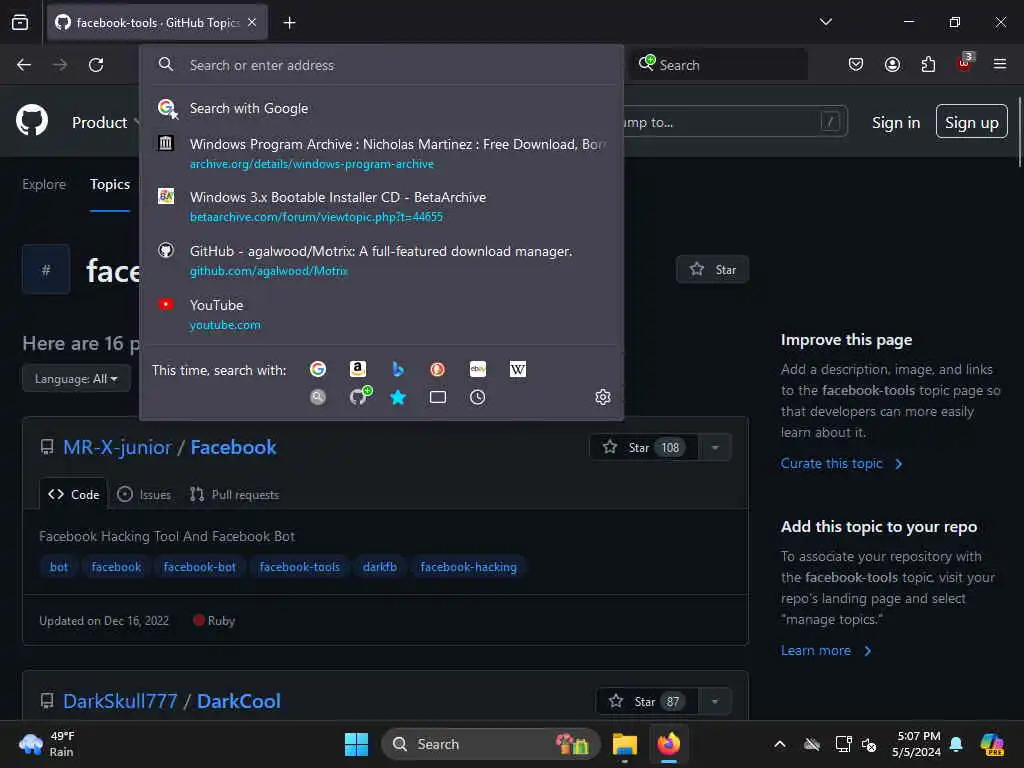Viewport: 1024px width, 768px height.
Task: Star the MR-X-junior/Facebook repository
Action: [644, 447]
